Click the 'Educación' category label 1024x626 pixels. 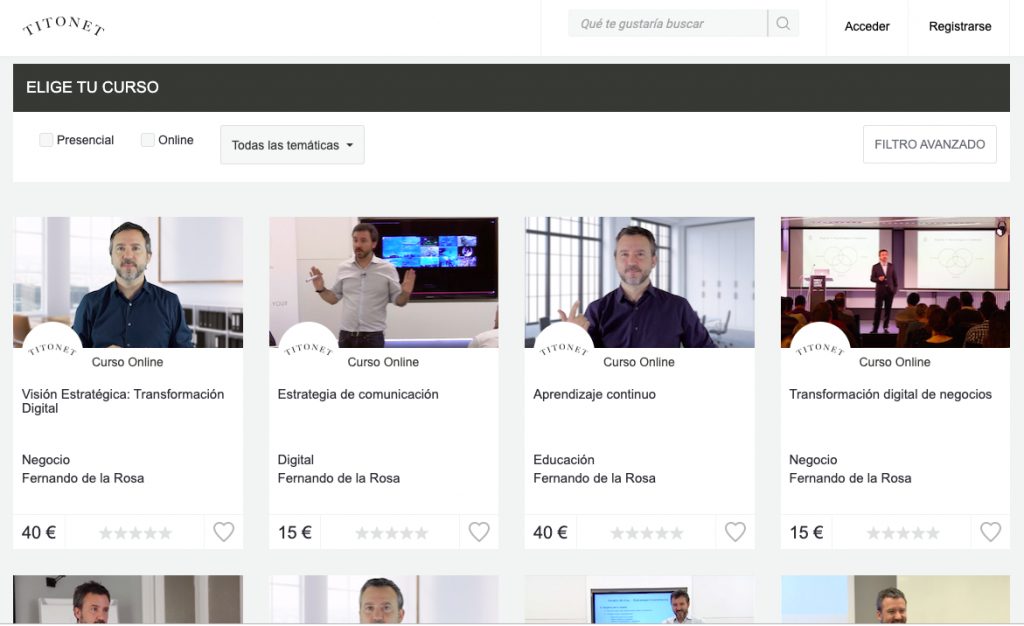point(564,460)
